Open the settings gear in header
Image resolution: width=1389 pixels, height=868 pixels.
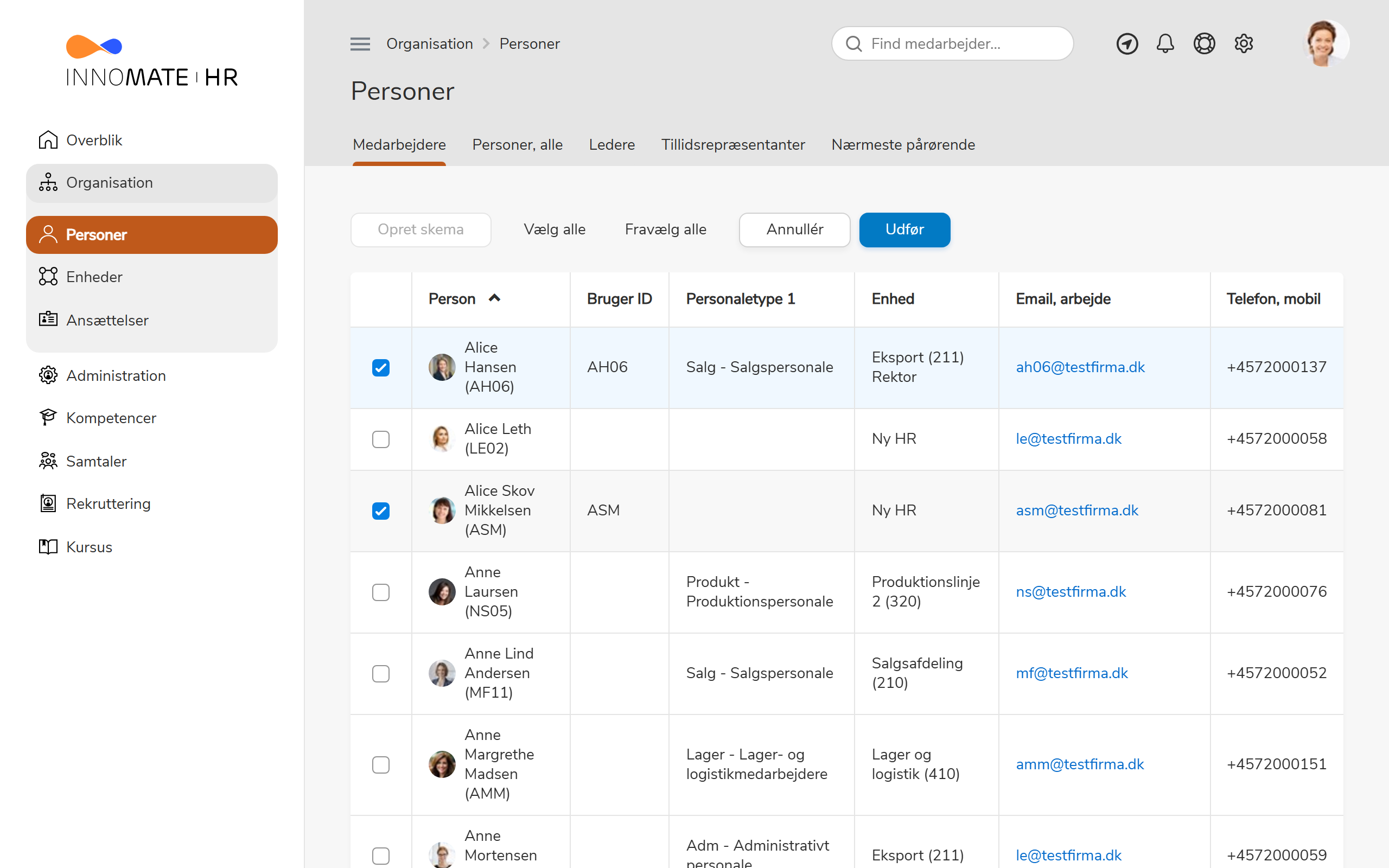click(1243, 43)
